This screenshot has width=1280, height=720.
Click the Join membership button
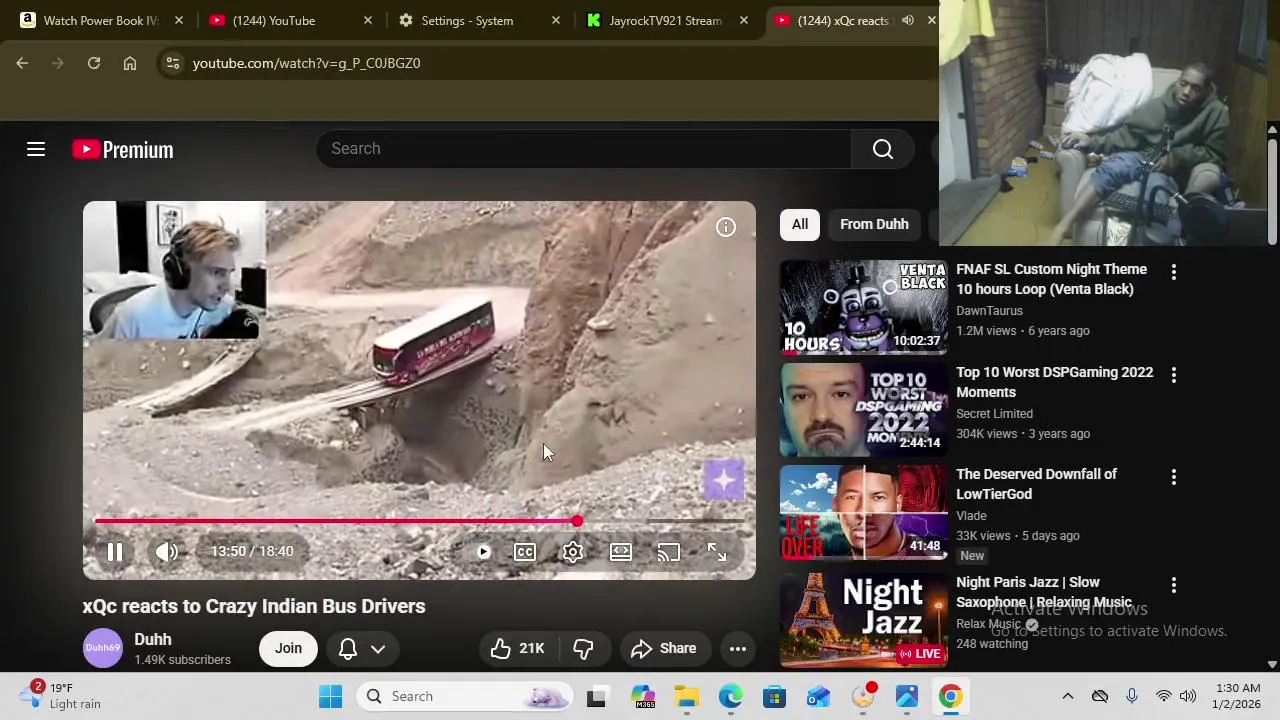pos(288,648)
